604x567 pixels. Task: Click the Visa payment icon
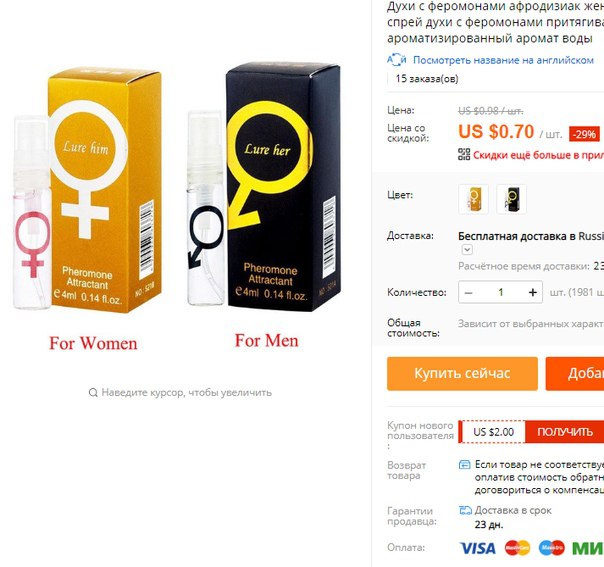click(x=477, y=548)
